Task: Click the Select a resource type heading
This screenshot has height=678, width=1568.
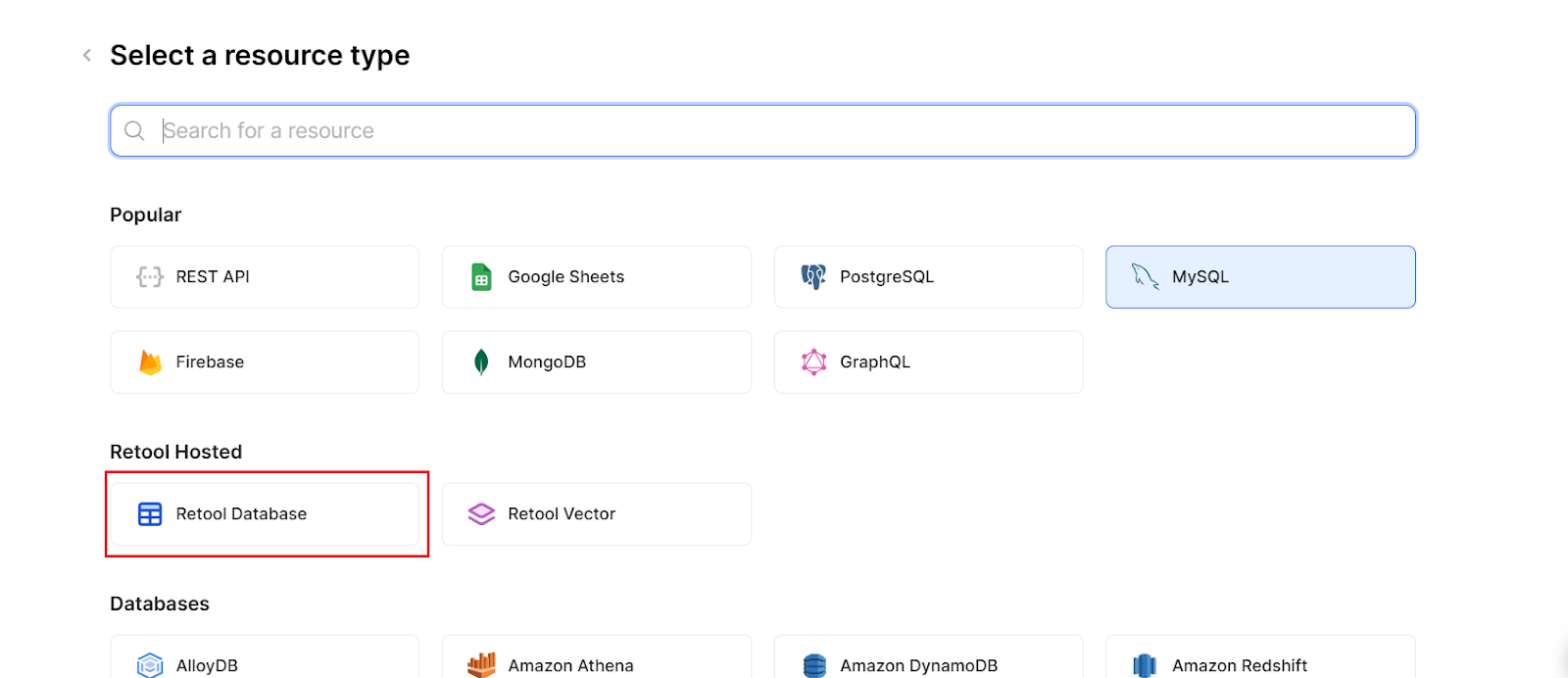Action: [x=260, y=56]
